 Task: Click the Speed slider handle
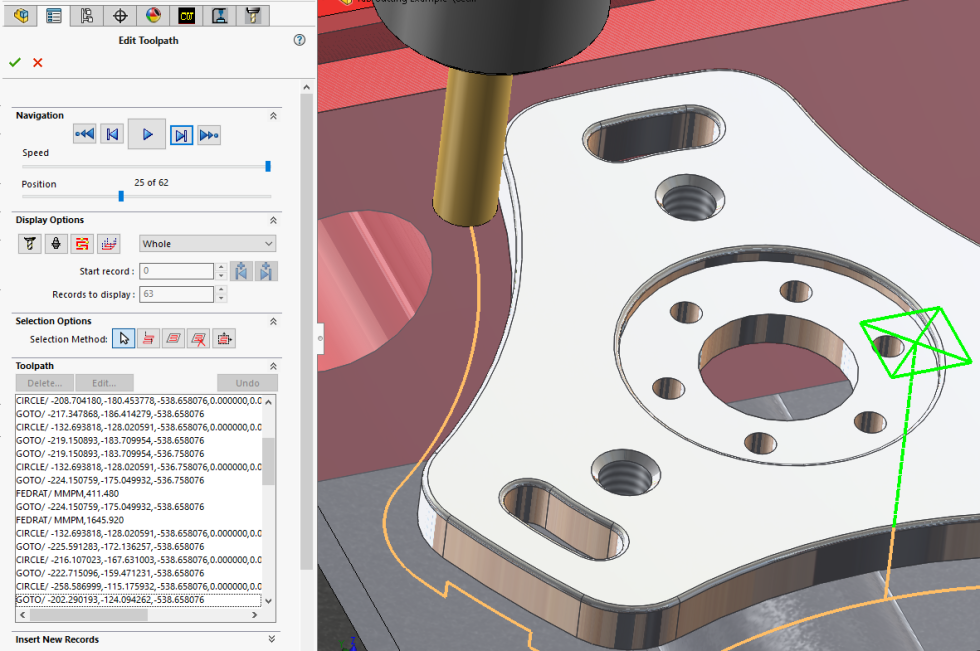(x=268, y=166)
